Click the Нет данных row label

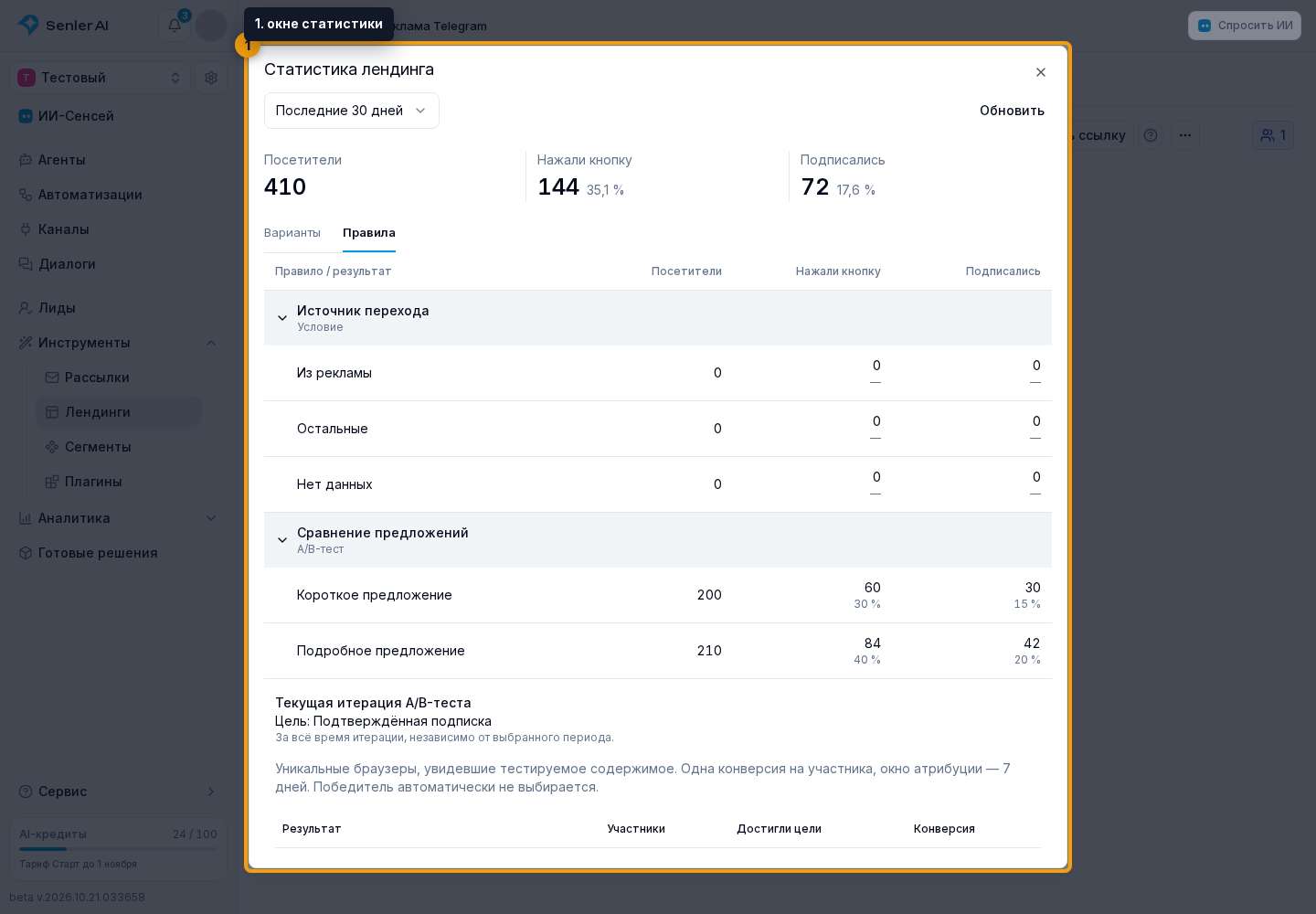(334, 484)
